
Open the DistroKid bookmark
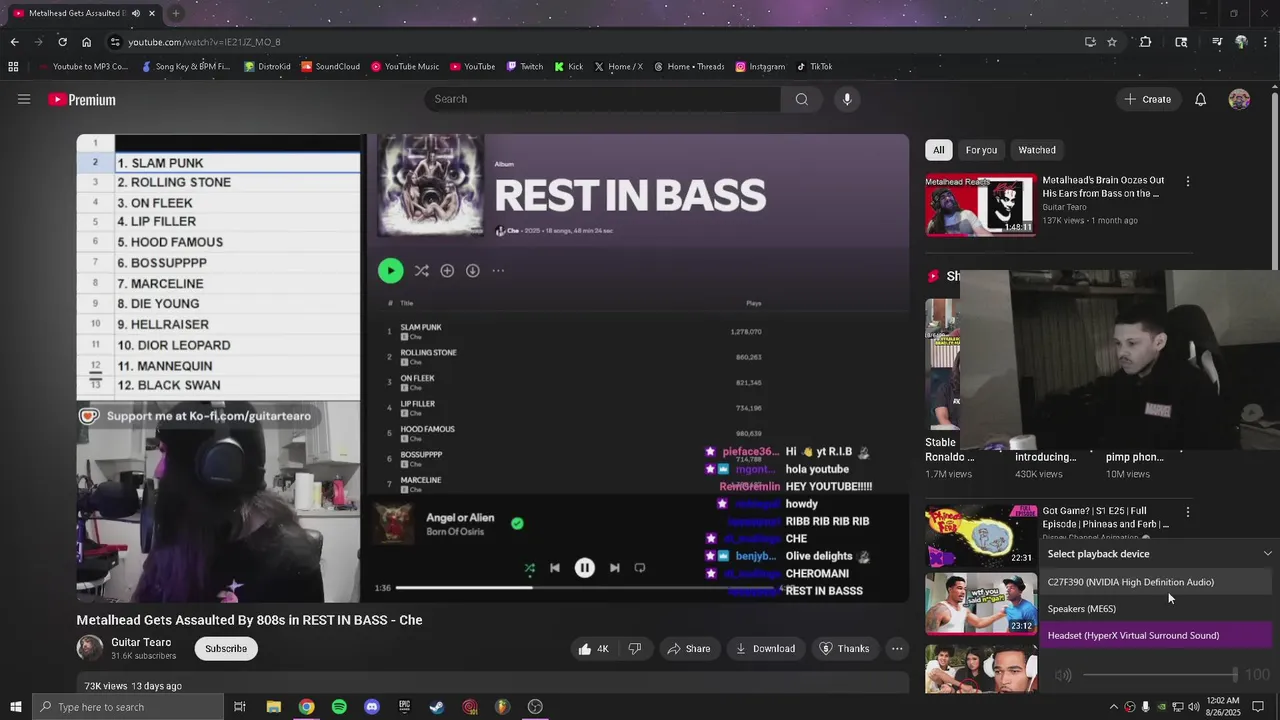tap(266, 67)
